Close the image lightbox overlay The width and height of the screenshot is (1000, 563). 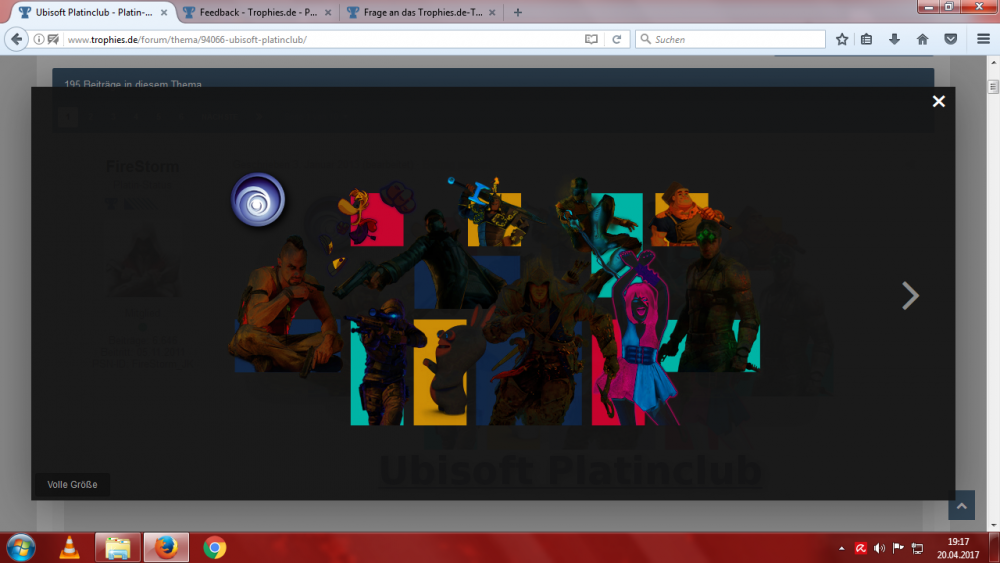tap(938, 101)
